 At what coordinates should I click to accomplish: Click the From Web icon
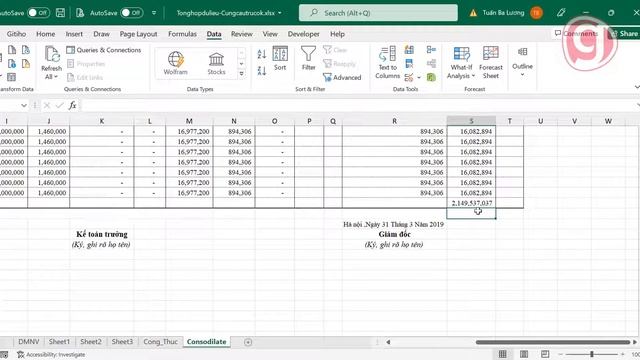pos(12,63)
